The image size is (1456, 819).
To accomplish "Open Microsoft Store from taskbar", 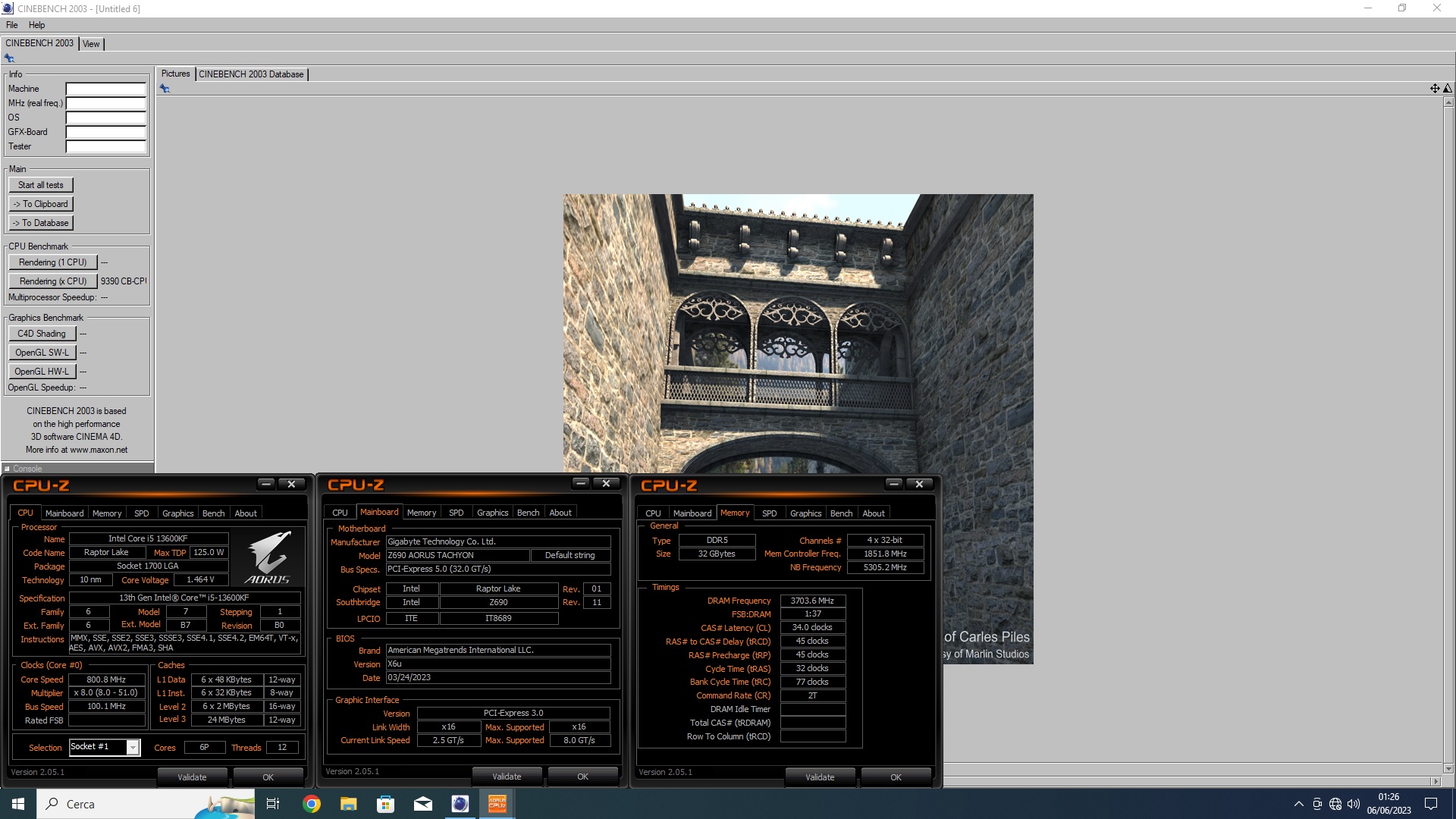I will (385, 804).
